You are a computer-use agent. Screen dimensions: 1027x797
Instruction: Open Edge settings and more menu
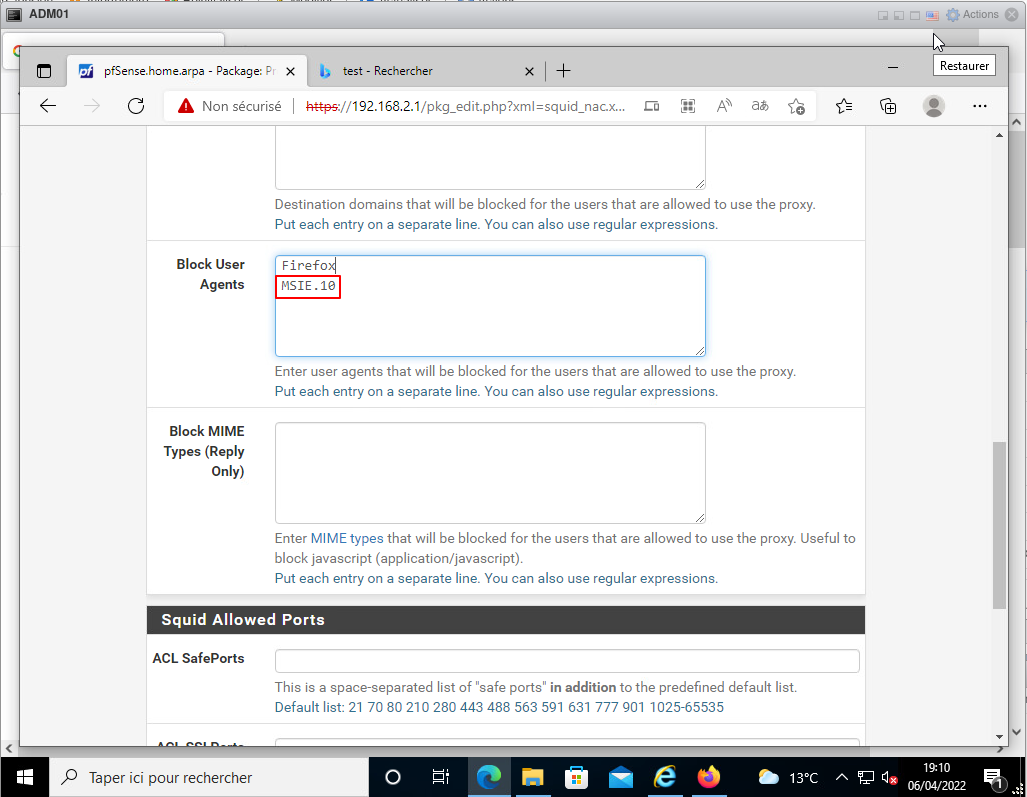click(980, 106)
